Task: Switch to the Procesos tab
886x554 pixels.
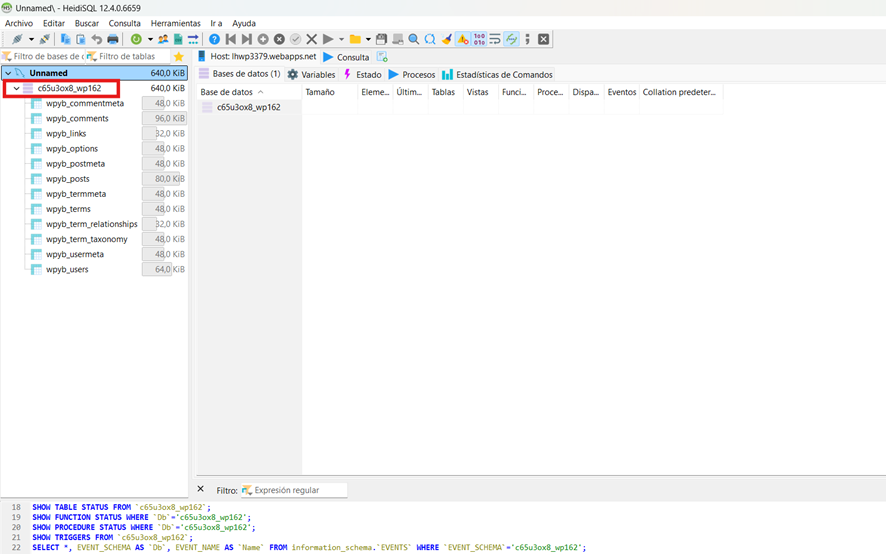Action: pyautogui.click(x=412, y=75)
